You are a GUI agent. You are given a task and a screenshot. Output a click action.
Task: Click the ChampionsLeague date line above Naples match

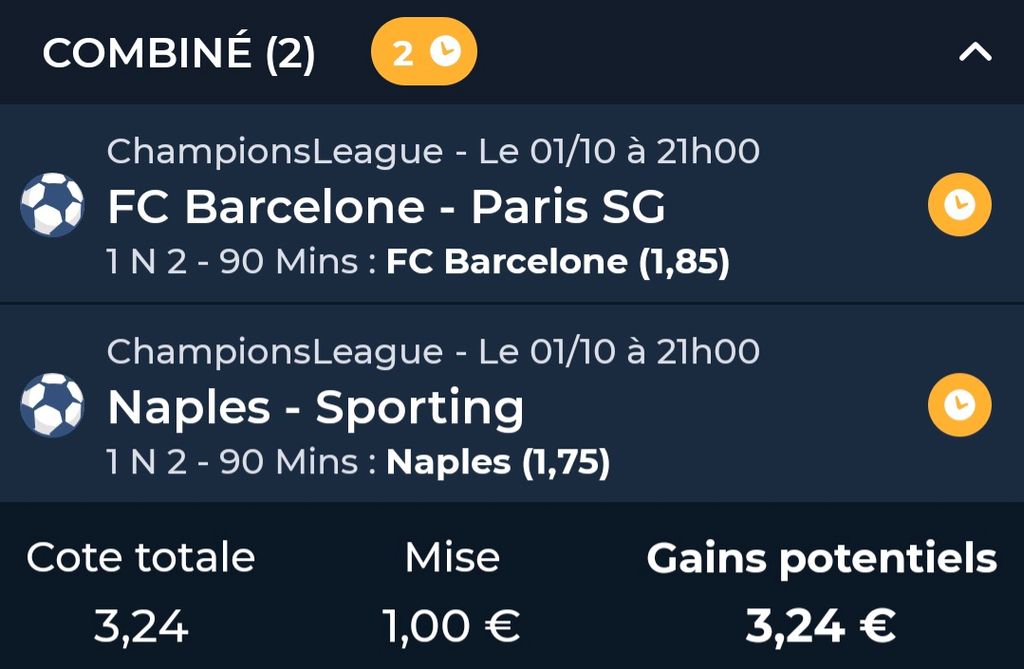pos(433,352)
